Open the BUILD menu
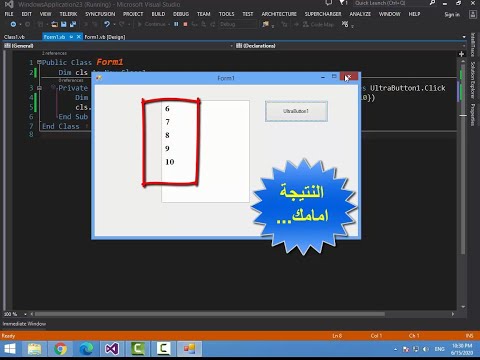Screen dimensions: 480x360 tap(158, 14)
